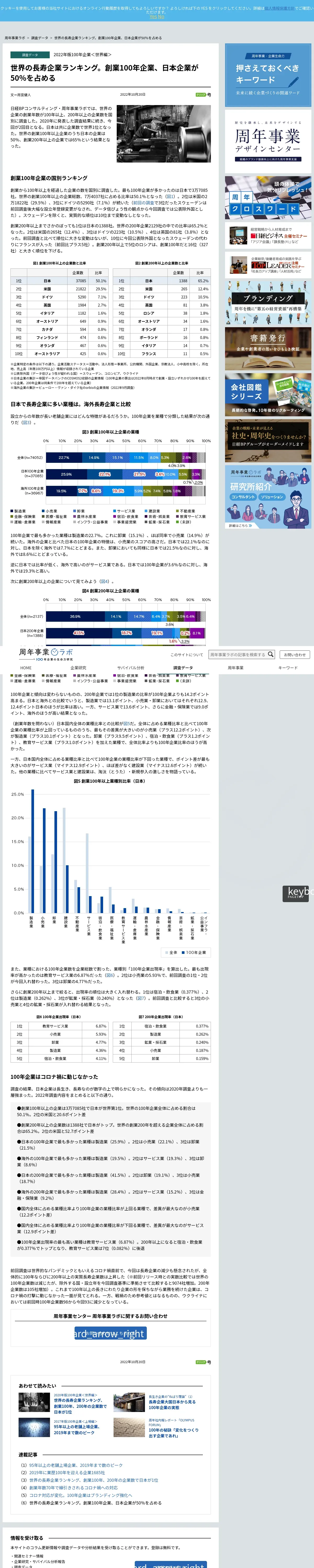Follow the 前回の調査 link in the article text

(143, 203)
